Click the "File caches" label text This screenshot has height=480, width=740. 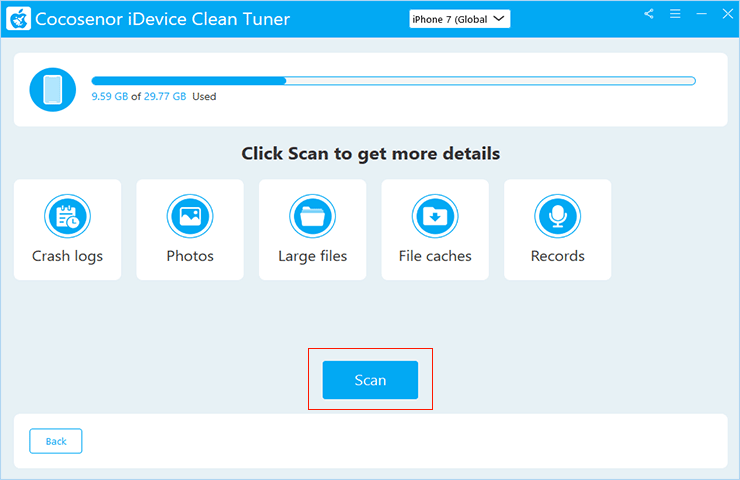point(435,256)
